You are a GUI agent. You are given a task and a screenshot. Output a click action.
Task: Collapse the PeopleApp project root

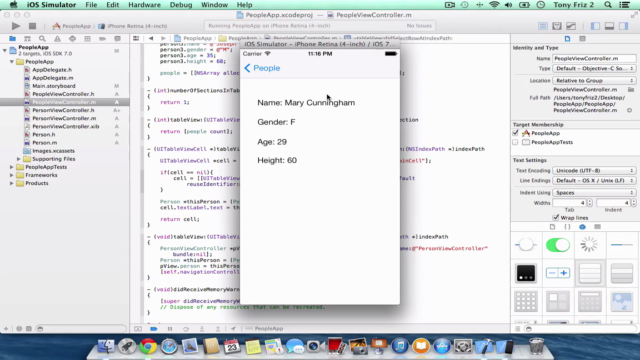click(5, 50)
